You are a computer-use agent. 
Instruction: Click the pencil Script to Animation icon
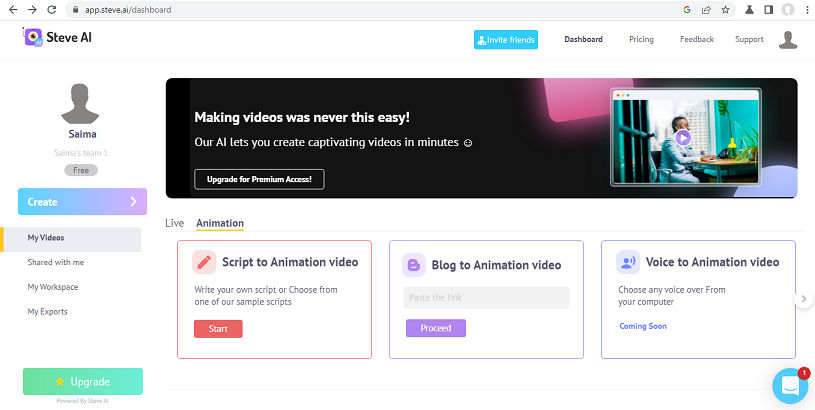pyautogui.click(x=204, y=262)
